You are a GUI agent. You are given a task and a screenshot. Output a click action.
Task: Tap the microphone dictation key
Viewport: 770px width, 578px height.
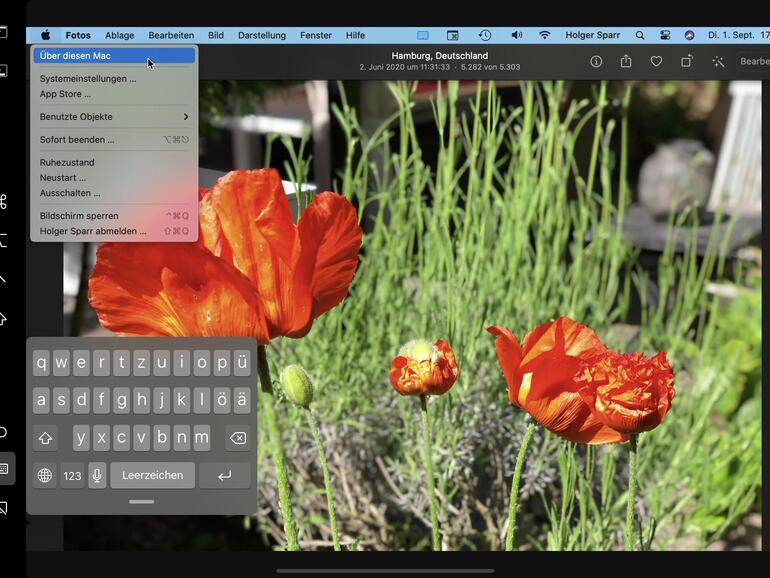[x=97, y=475]
